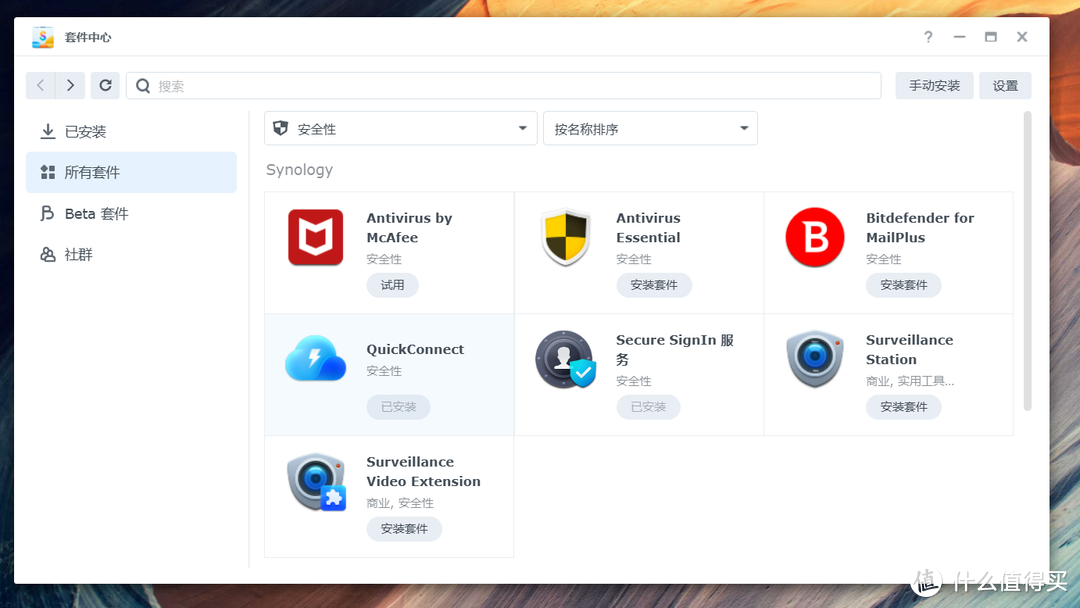This screenshot has width=1080, height=608.
Task: Go back with the left arrow button
Action: [41, 85]
